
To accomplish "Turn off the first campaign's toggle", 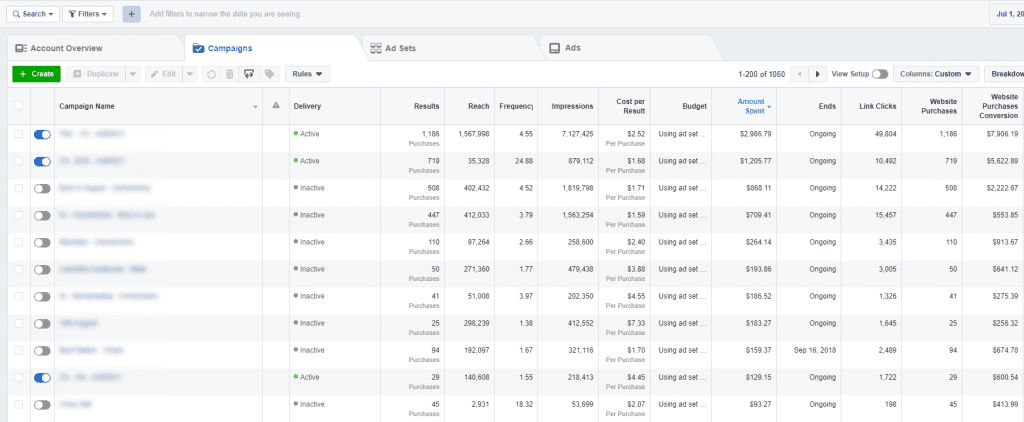I will (x=42, y=133).
